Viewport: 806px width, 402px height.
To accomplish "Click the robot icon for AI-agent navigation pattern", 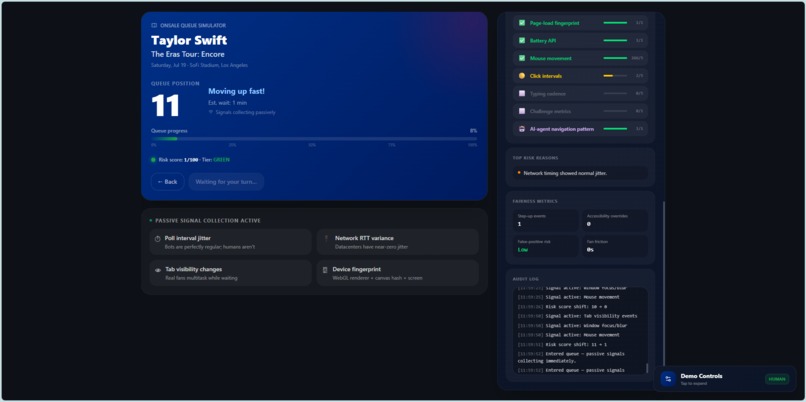I will (522, 129).
